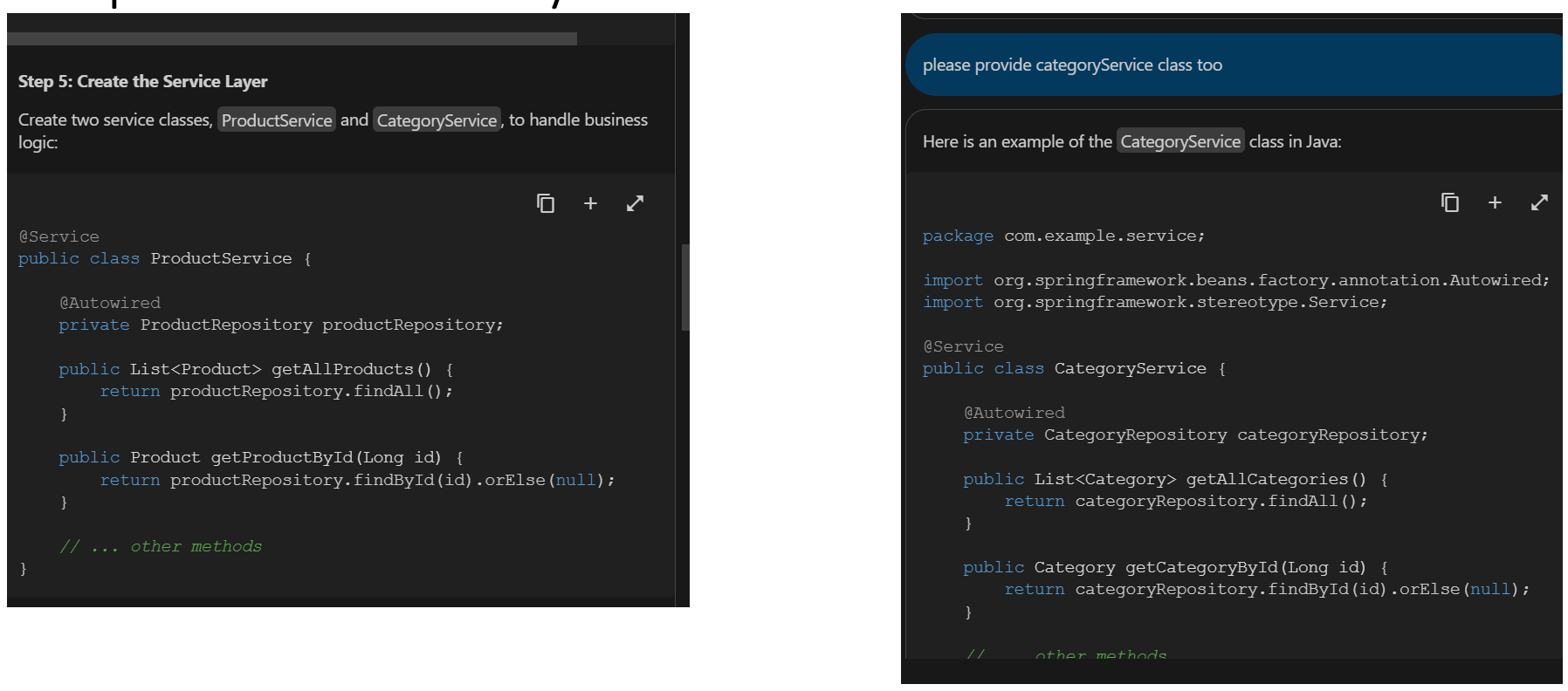Click 'return categoryRepository.findAll();' line
The image size is (1568, 691).
pos(1186,501)
